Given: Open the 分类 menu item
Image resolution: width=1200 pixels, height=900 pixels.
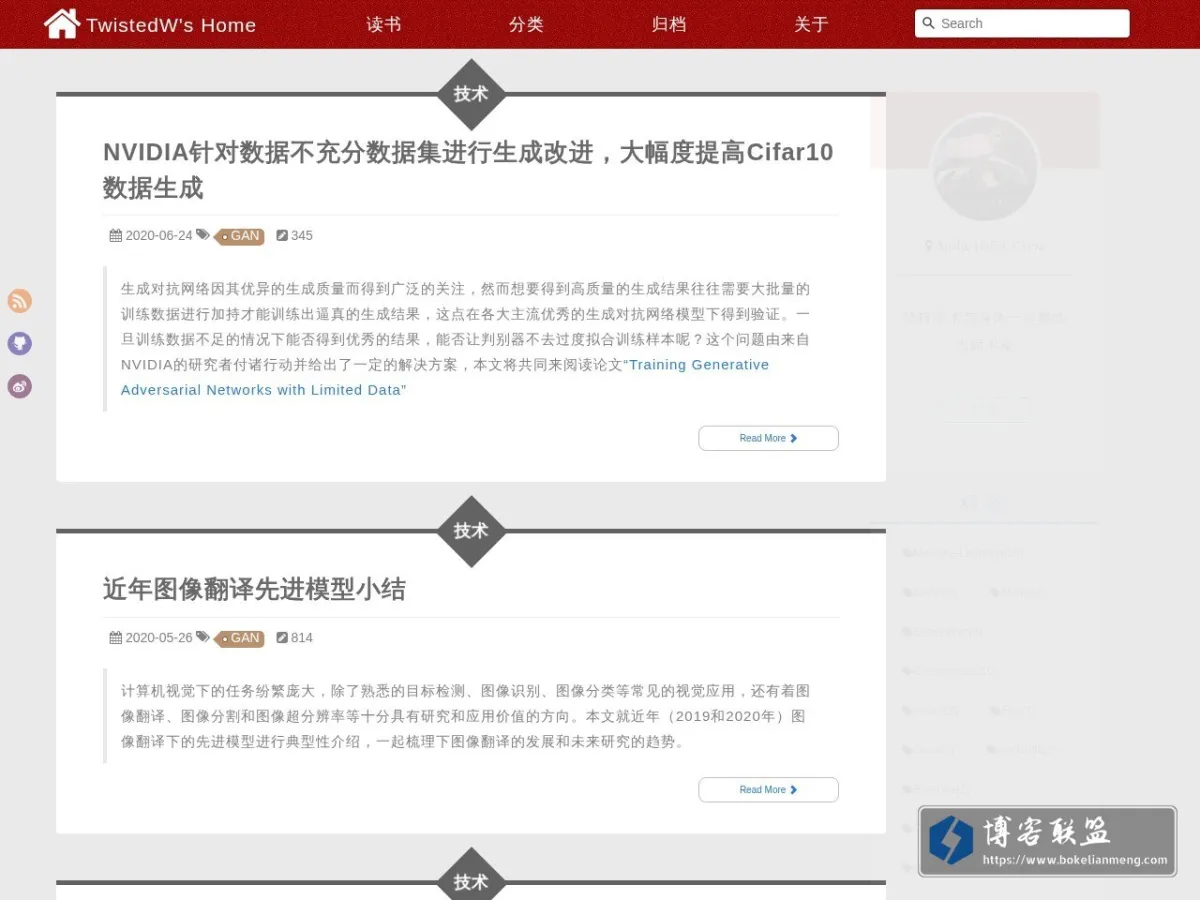Looking at the screenshot, I should coord(526,24).
